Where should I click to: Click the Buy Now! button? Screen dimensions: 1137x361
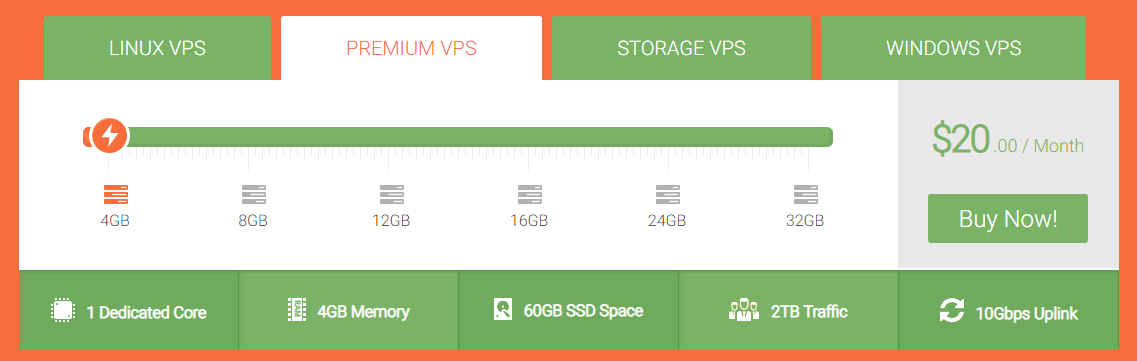(1008, 218)
